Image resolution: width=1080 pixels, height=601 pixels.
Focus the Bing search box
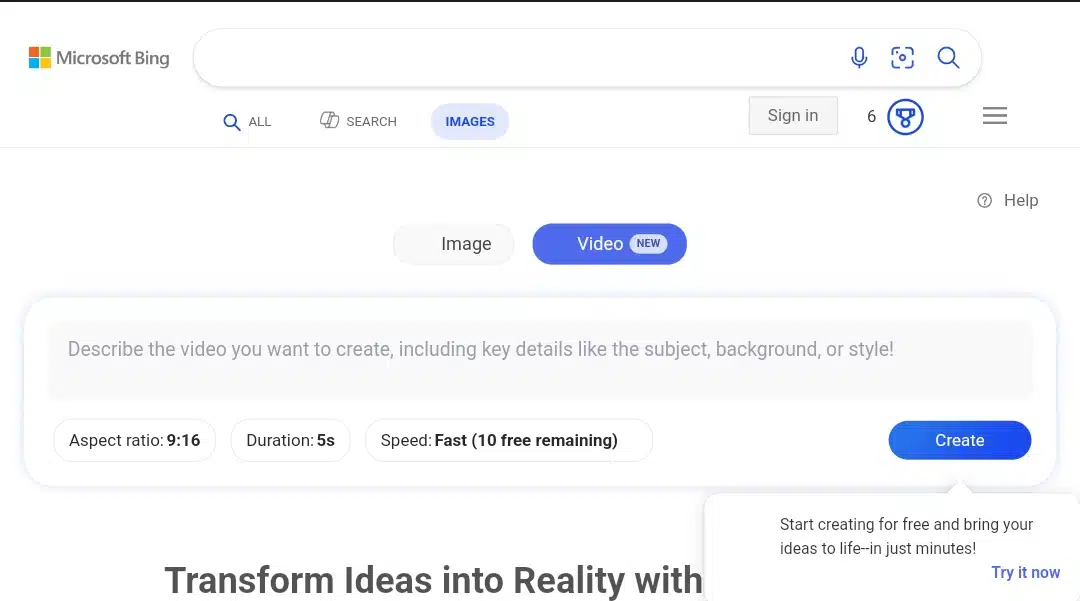click(517, 58)
